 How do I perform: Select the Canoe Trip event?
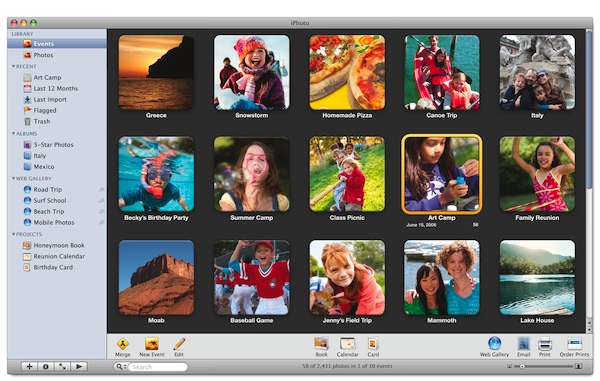tap(442, 73)
